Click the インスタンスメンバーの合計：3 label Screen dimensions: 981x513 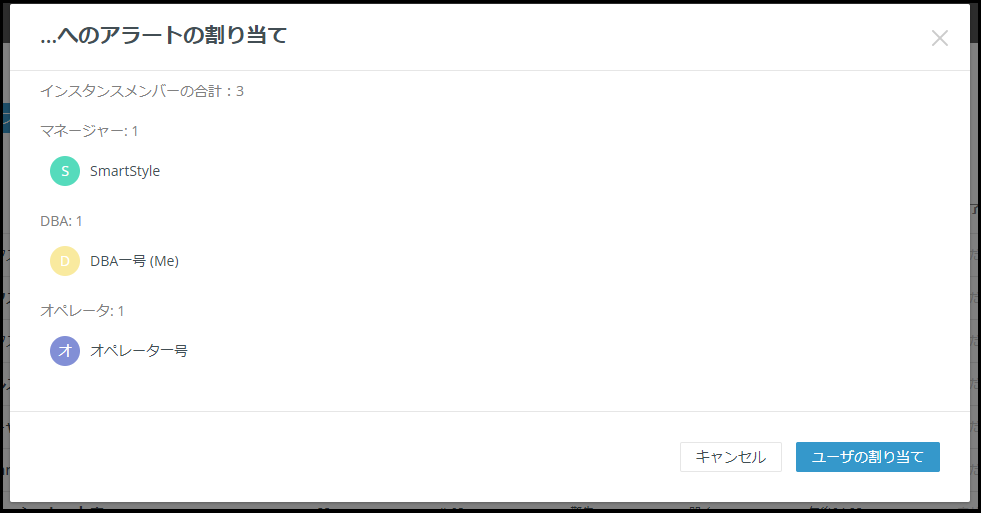coord(142,91)
